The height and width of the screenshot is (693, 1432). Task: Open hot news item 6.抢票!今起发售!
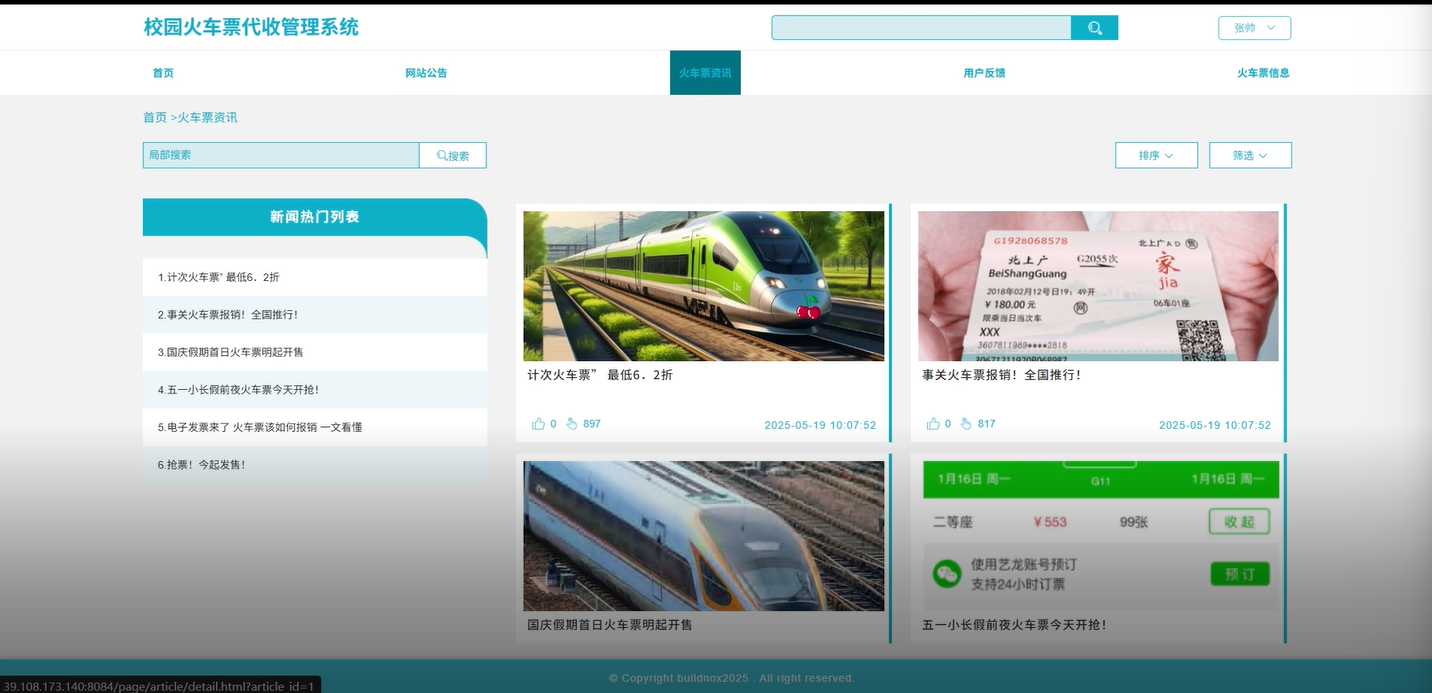315,465
